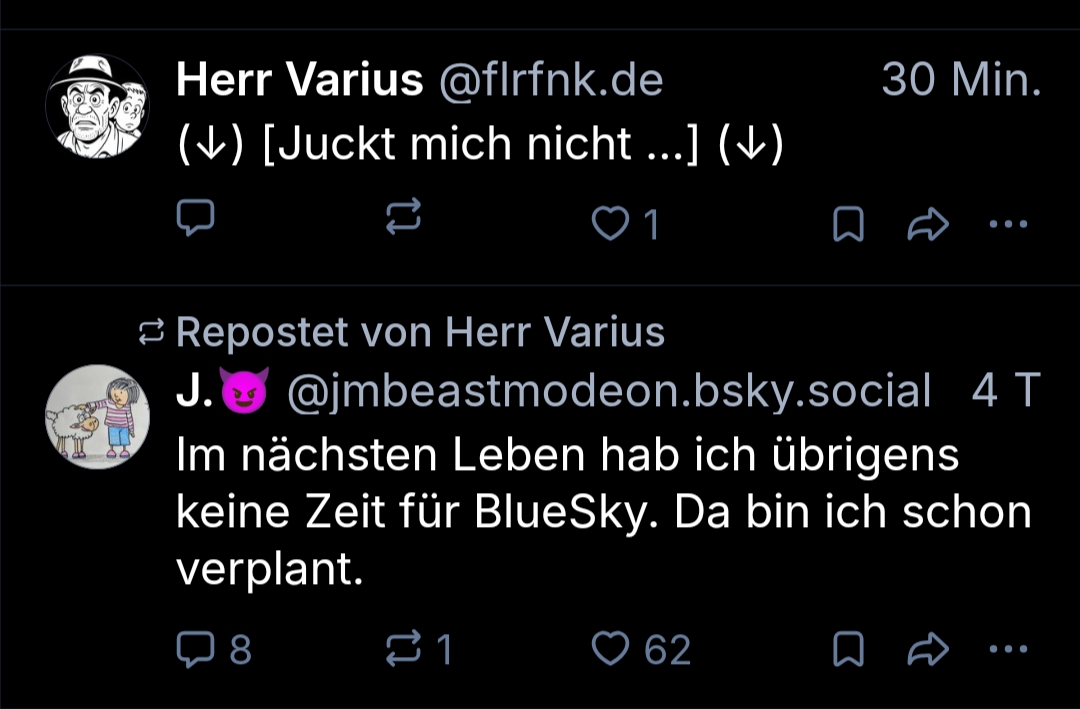The image size is (1080, 709).
Task: Like the "Juckt mich nicht" post
Action: pyautogui.click(x=610, y=225)
